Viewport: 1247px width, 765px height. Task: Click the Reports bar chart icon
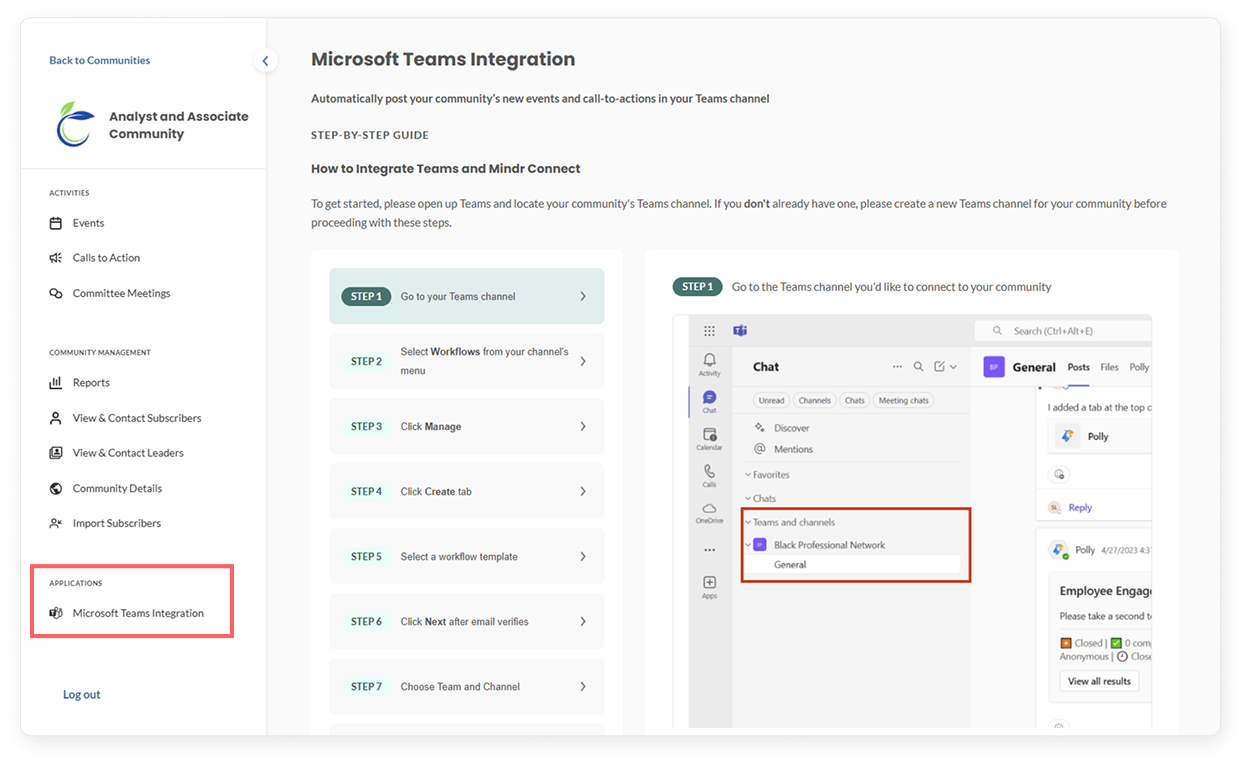[56, 383]
